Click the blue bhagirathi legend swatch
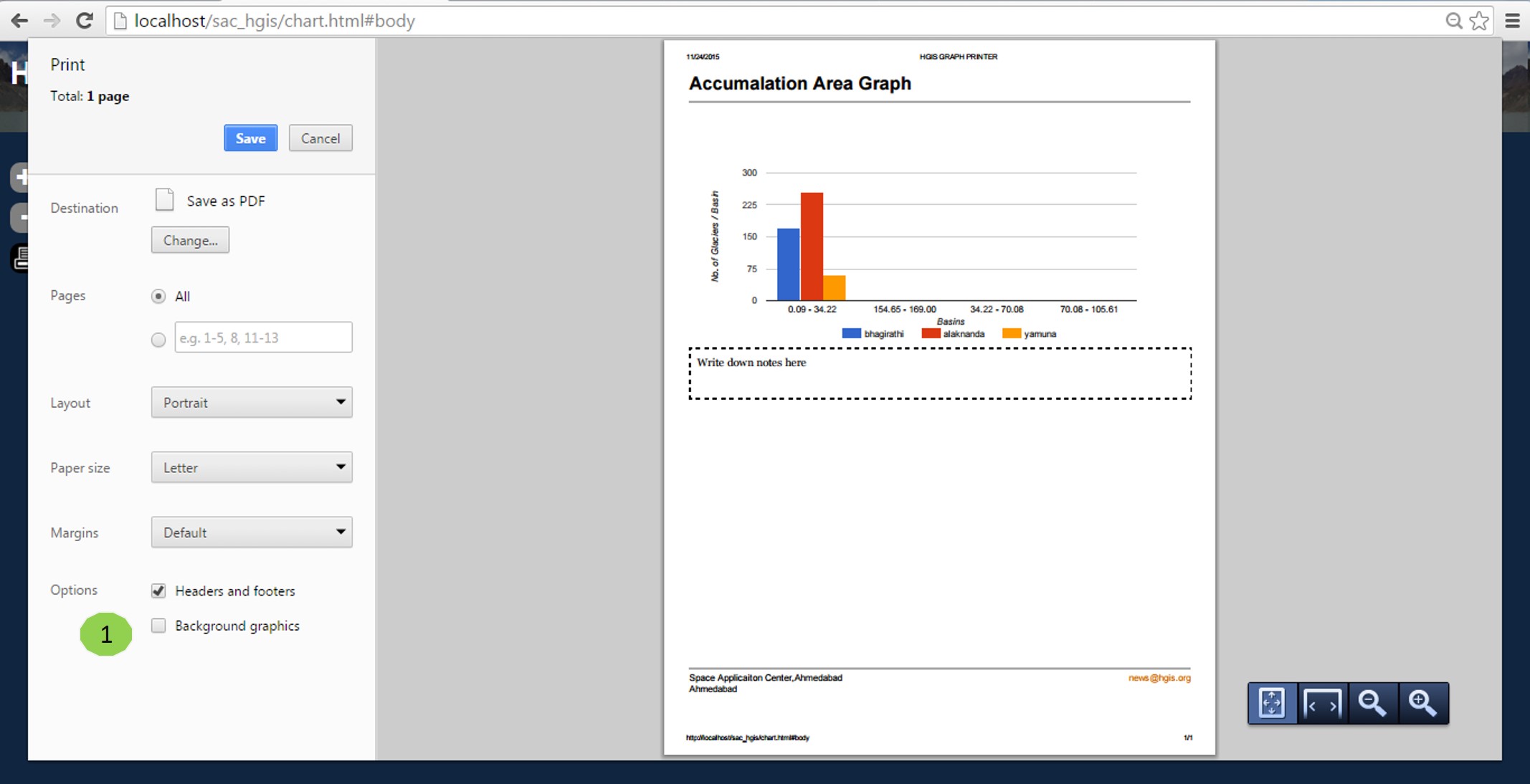 coord(851,333)
